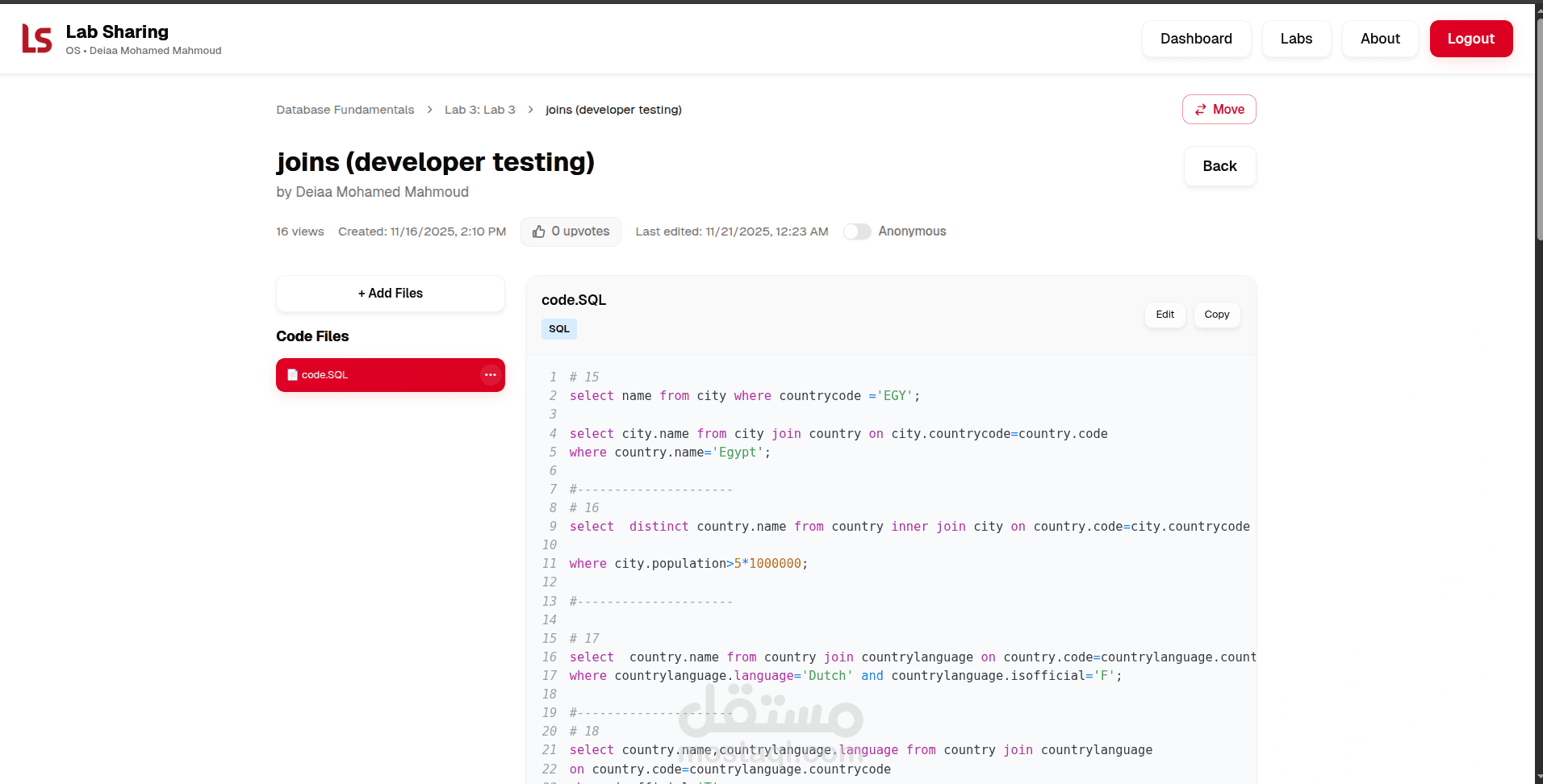Click breadcrumb chevron after Database Fundamentals
The width and height of the screenshot is (1543, 784).
pyautogui.click(x=429, y=110)
